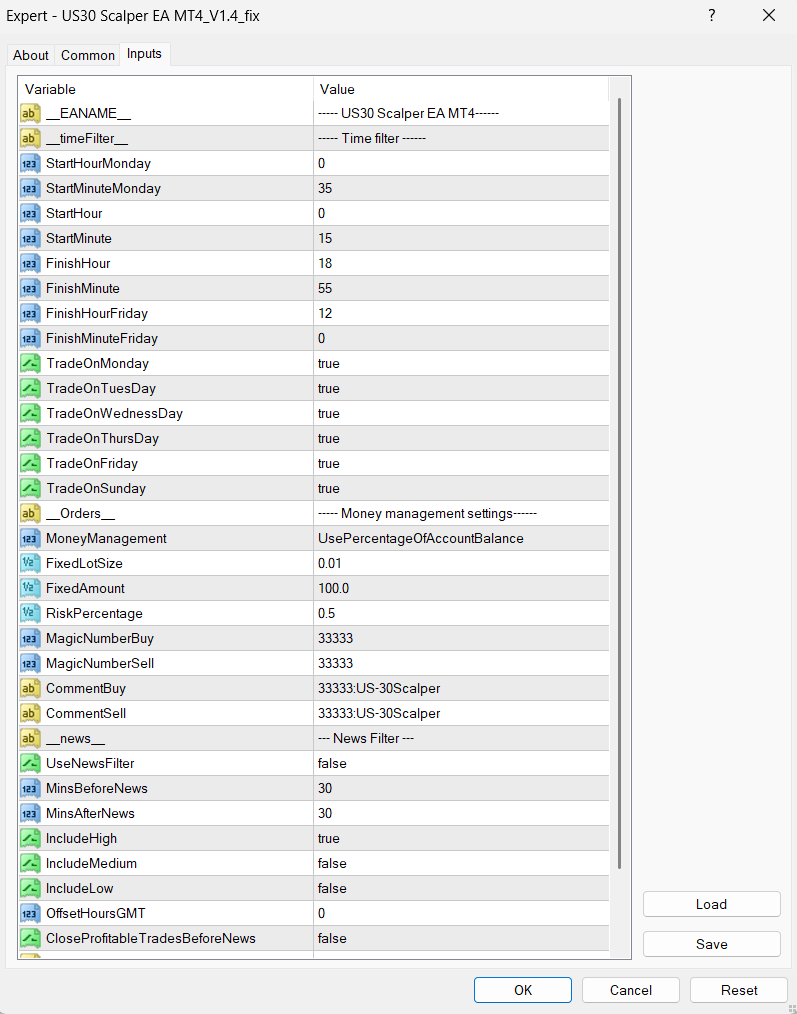Viewport: 797px width, 1014px height.
Task: Click the Reset button
Action: [738, 990]
